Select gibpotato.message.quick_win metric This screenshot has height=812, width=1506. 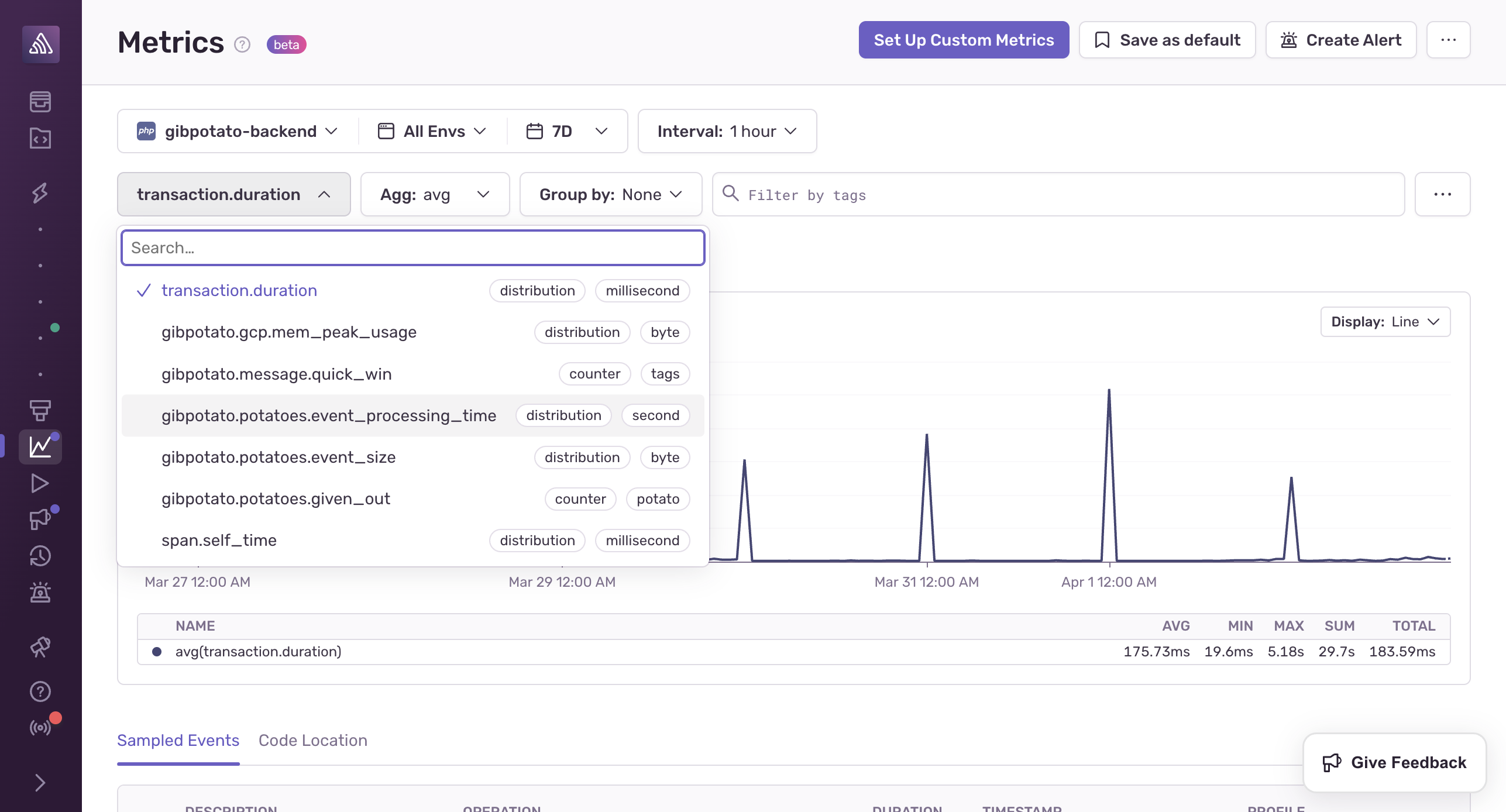coord(413,374)
